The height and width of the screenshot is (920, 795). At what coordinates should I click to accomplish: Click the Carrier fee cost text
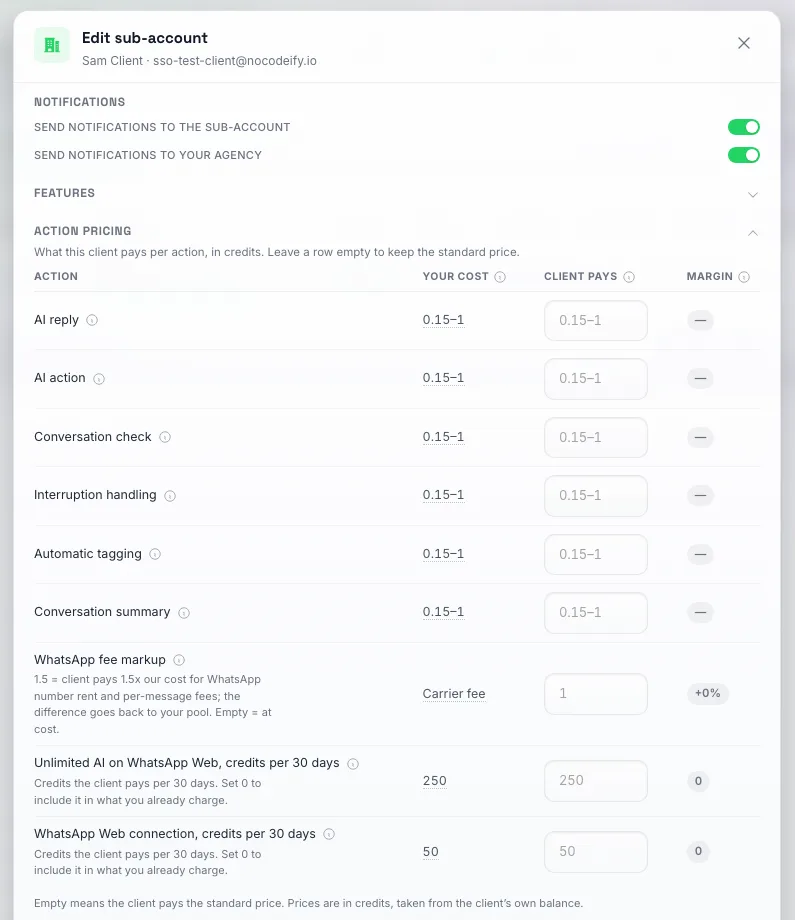[x=454, y=694]
